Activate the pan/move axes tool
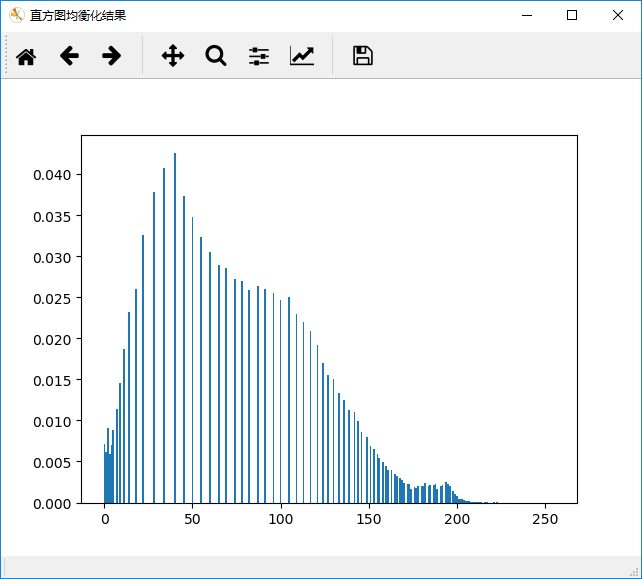The image size is (642, 579). tap(173, 56)
